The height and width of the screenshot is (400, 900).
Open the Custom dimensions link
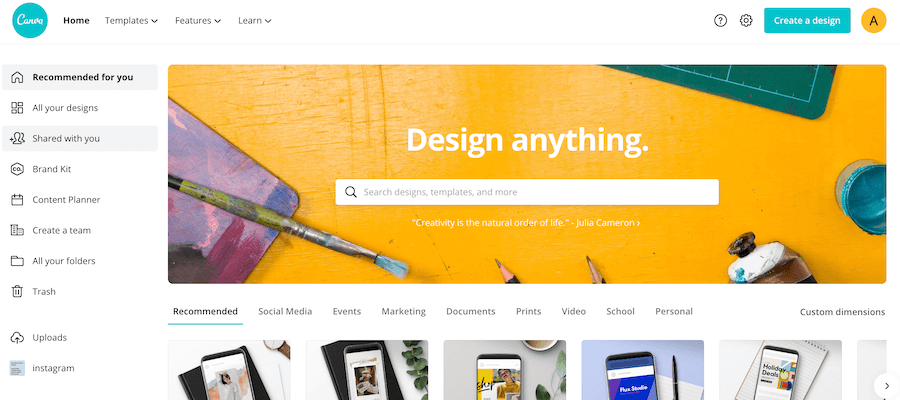pyautogui.click(x=843, y=312)
